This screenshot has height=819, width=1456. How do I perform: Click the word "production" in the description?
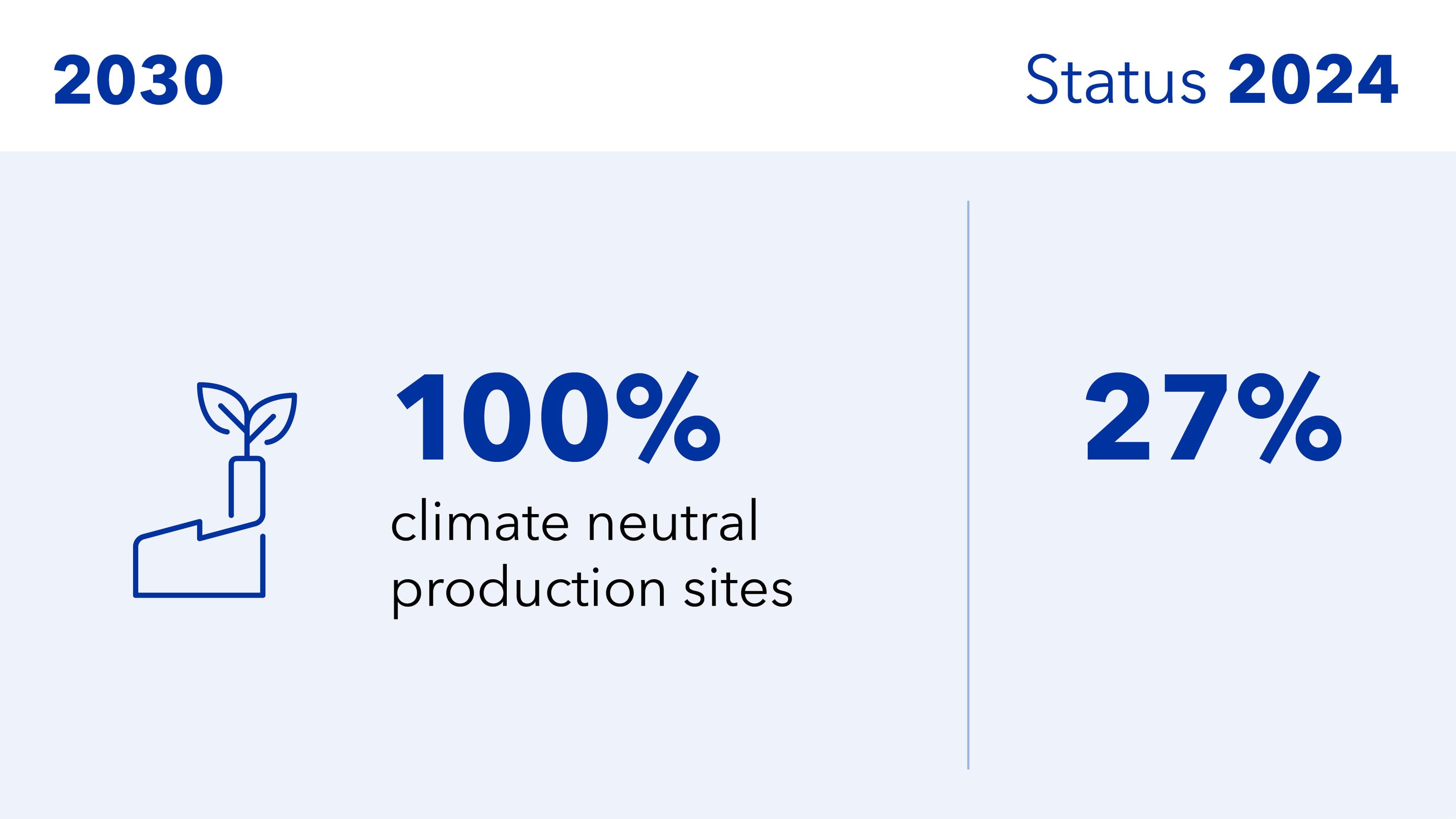528,590
